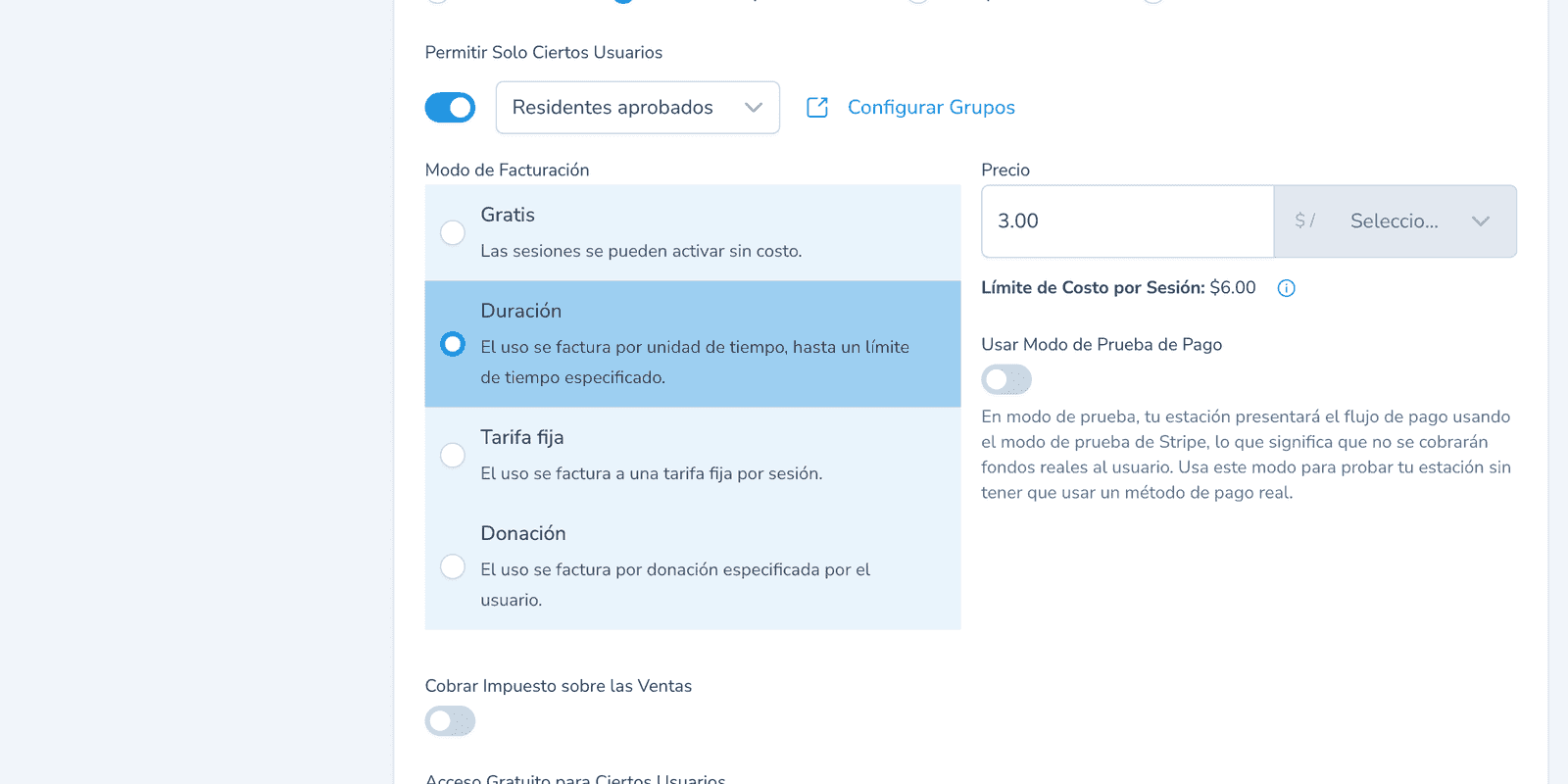This screenshot has height=784, width=1568.
Task: Click the Duración description about unidad de tiempo
Action: point(695,362)
